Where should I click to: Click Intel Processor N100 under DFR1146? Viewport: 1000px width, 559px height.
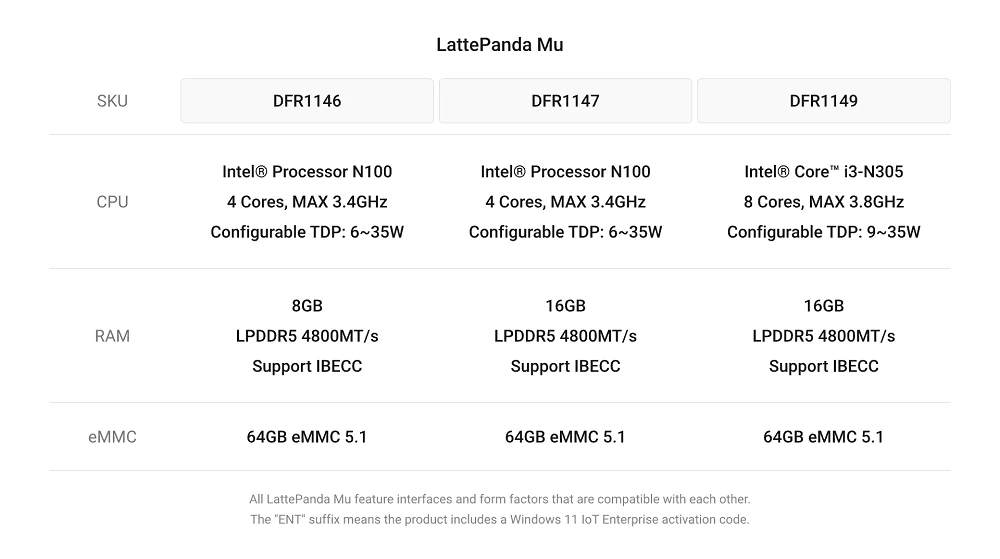tap(307, 172)
